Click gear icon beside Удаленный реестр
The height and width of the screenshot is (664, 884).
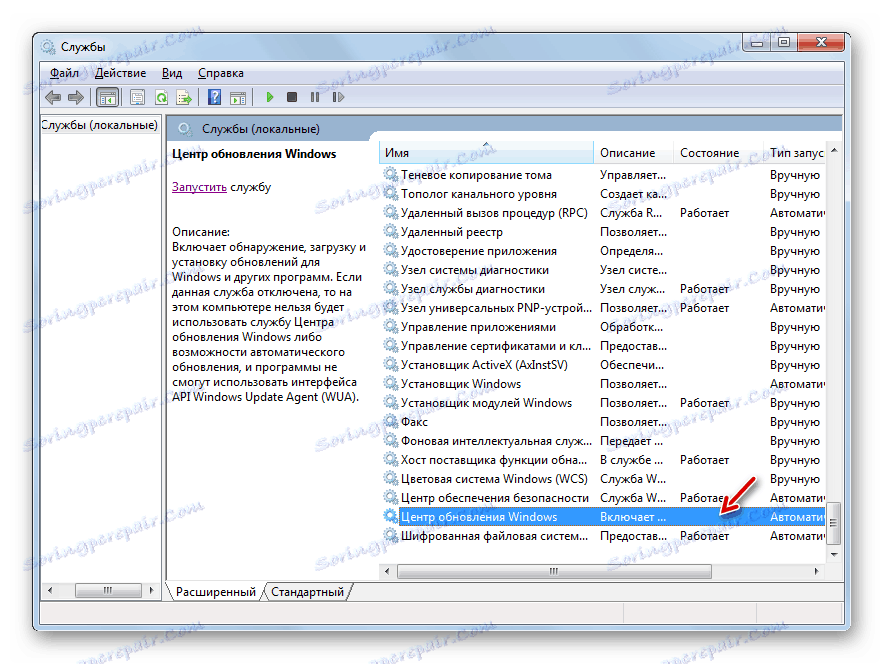391,231
